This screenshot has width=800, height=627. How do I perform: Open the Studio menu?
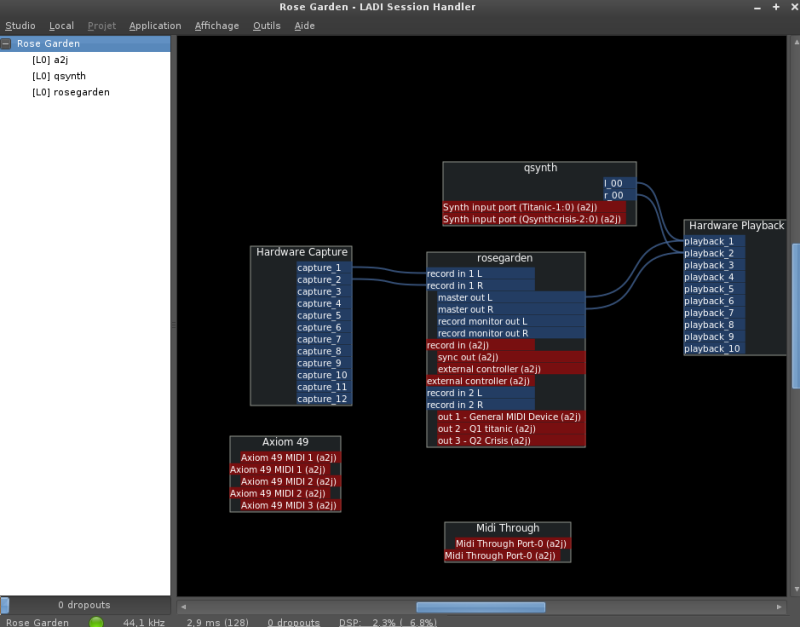coord(20,26)
